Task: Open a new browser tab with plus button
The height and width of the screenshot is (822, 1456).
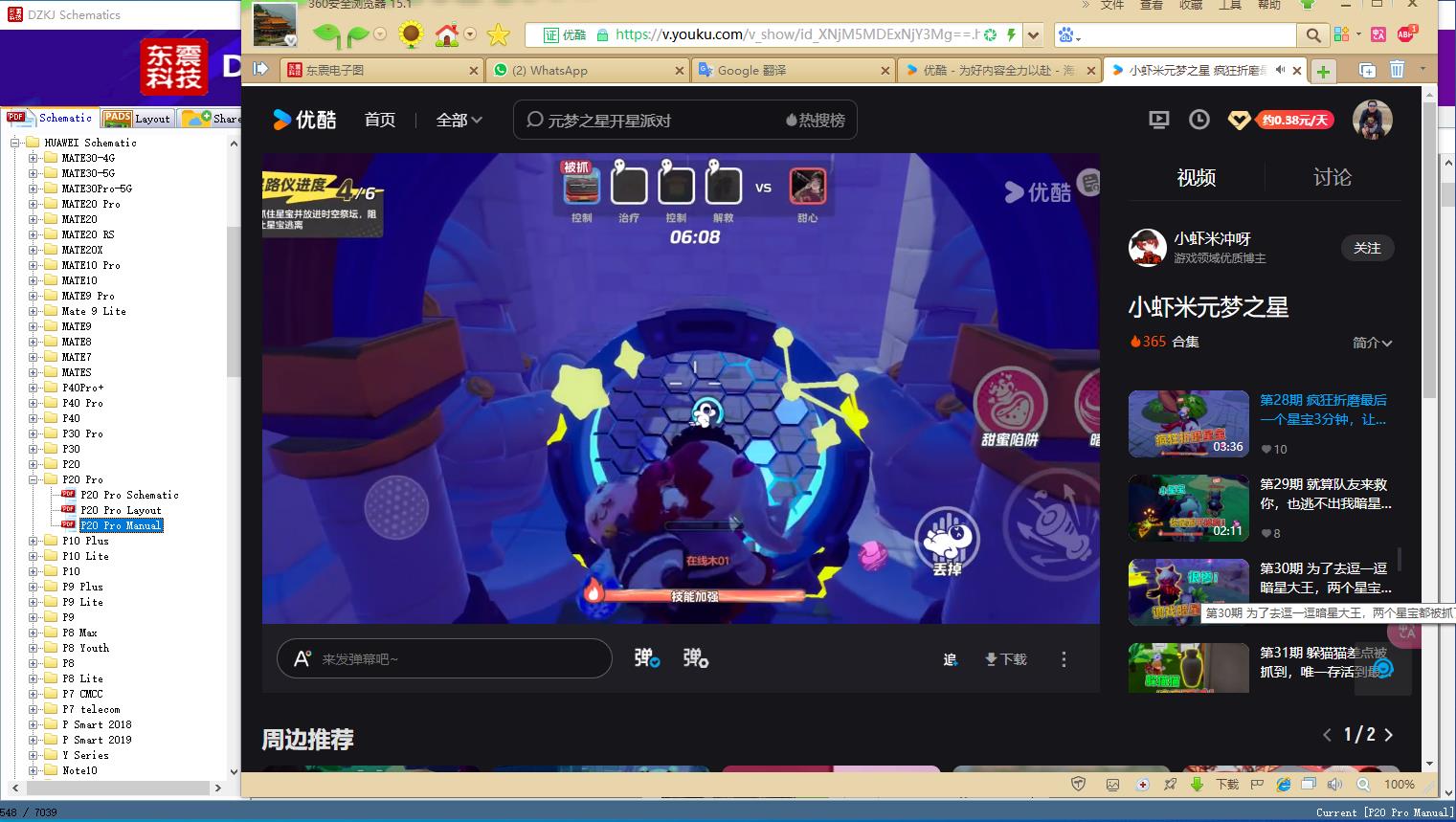Action: (1323, 71)
